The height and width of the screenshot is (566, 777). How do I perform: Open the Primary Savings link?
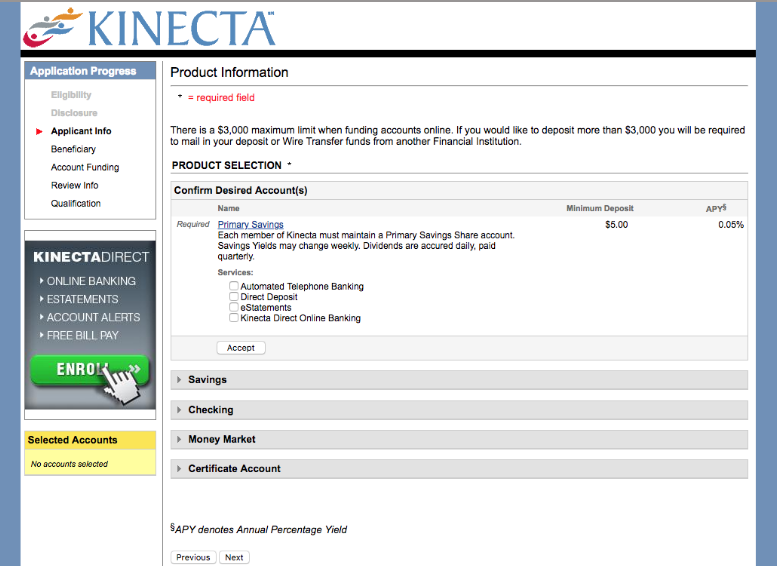coord(250,225)
